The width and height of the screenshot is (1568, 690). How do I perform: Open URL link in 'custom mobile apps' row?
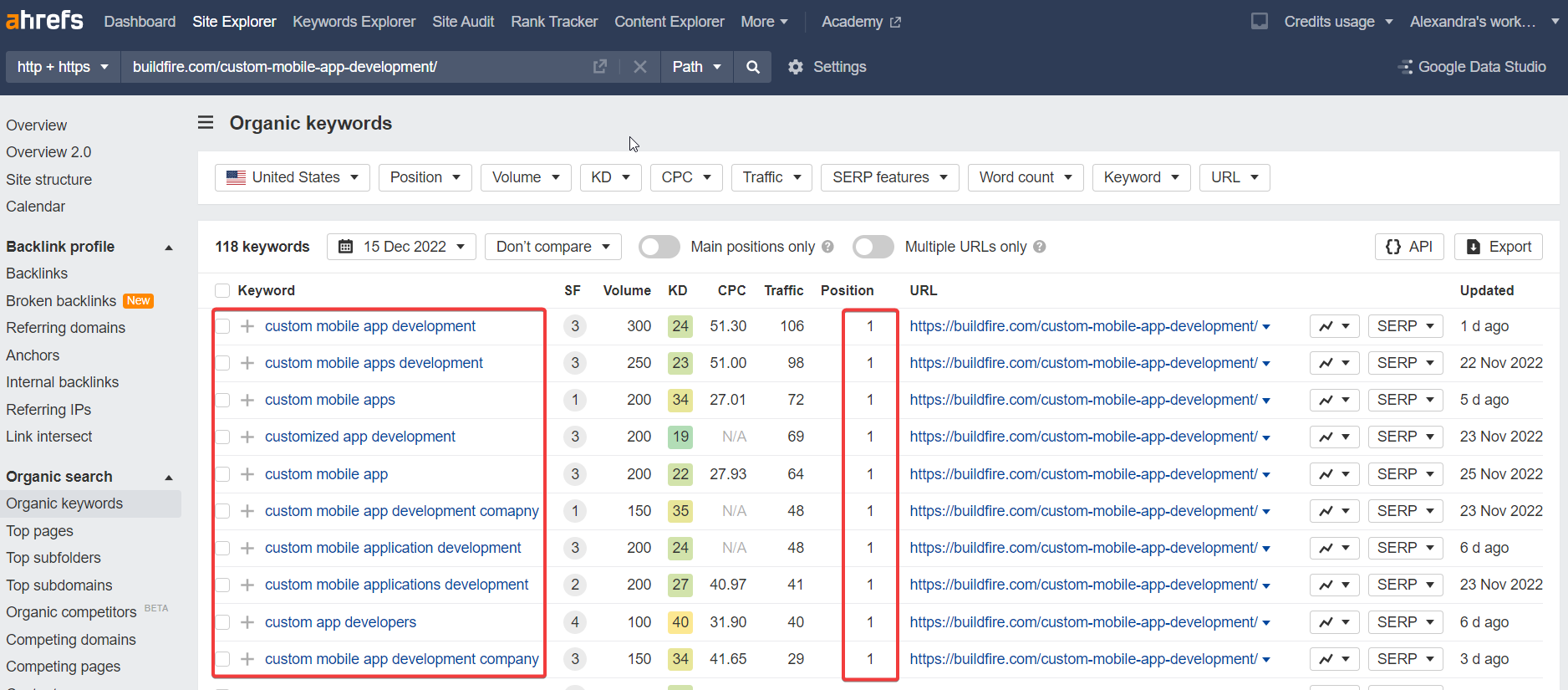pos(1083,400)
